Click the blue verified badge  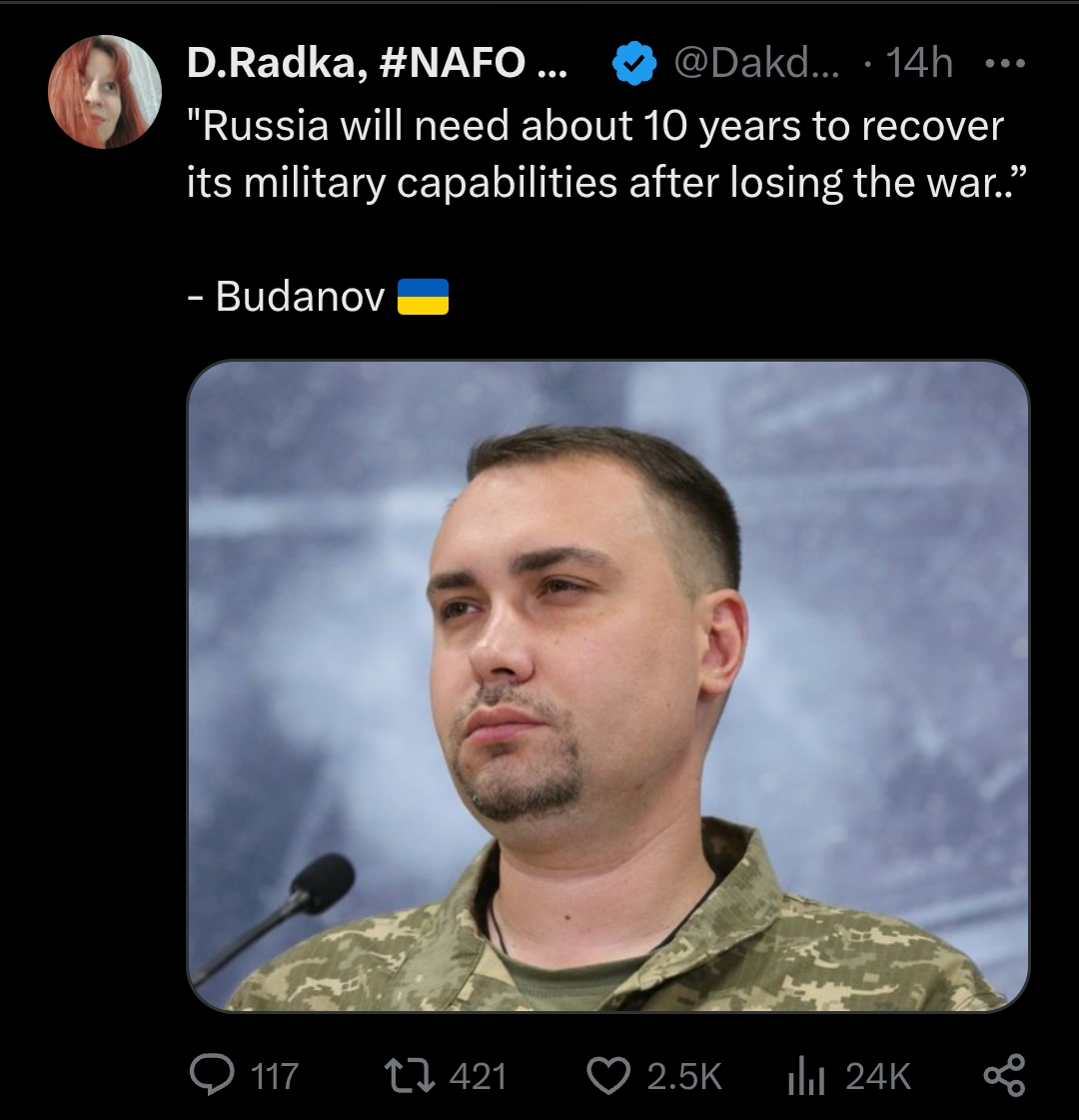pos(634,64)
